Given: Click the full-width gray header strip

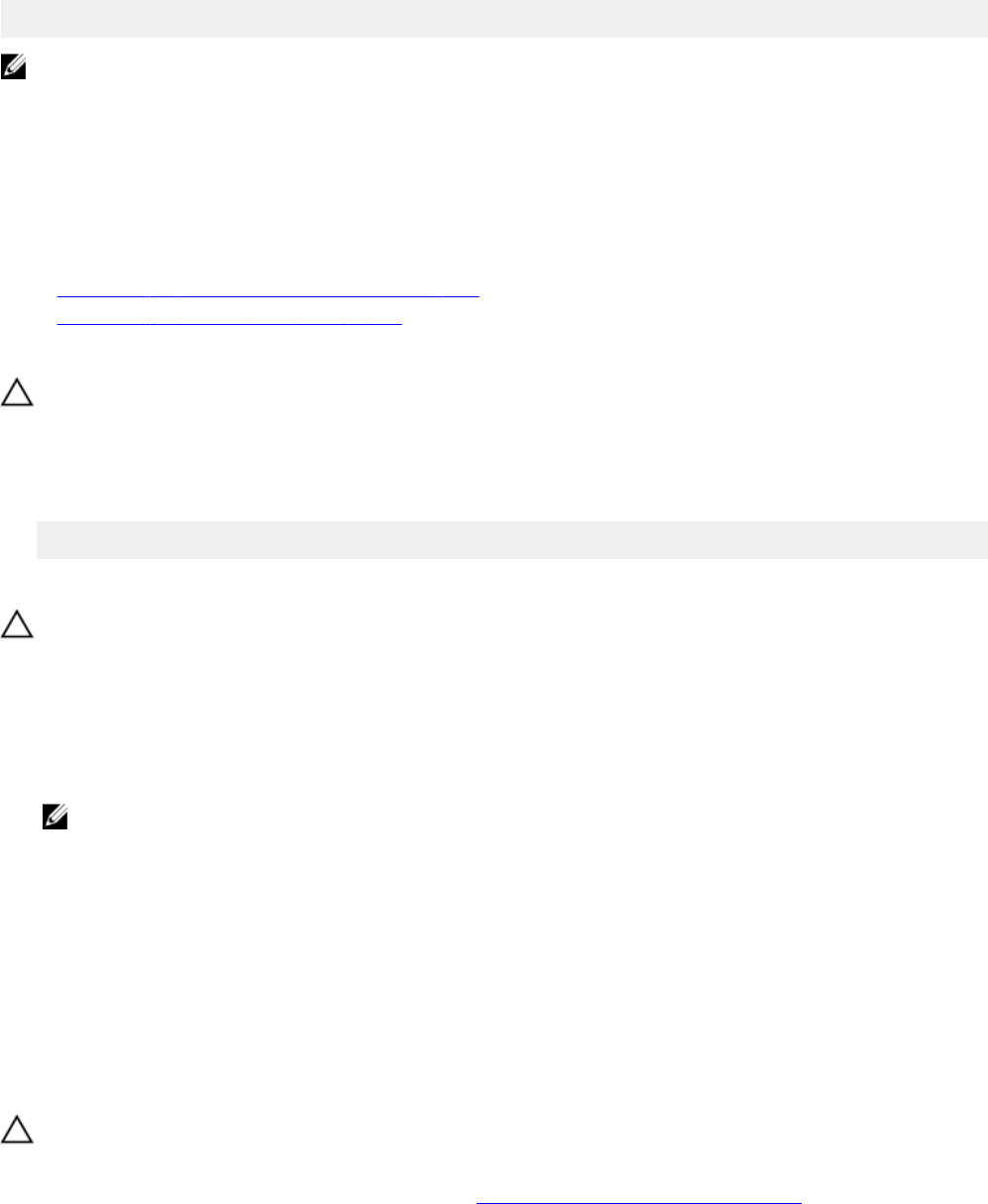Looking at the screenshot, I should coord(494,19).
